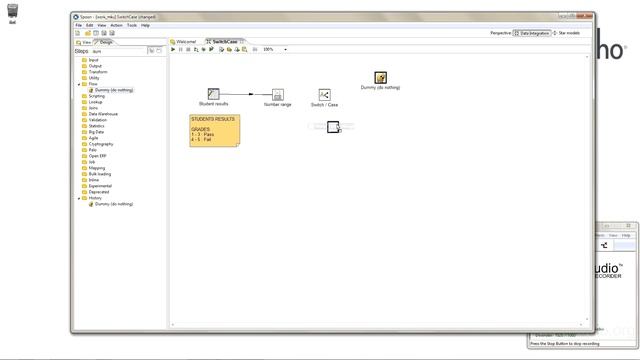Open the Big Data folder
640x360 pixels.
[93, 132]
